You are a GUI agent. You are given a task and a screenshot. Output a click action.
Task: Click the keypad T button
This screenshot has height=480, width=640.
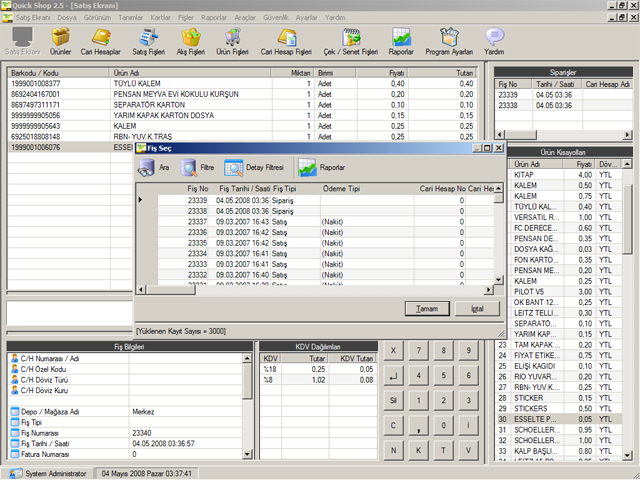point(443,451)
